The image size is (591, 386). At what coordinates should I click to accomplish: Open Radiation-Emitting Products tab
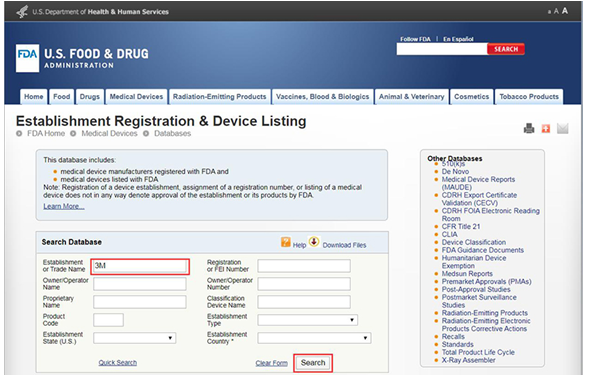[220, 97]
